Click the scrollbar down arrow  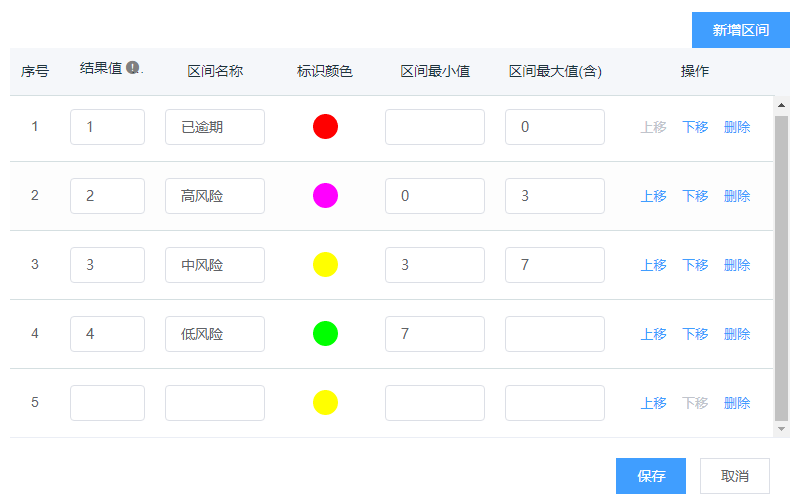tap(781, 428)
